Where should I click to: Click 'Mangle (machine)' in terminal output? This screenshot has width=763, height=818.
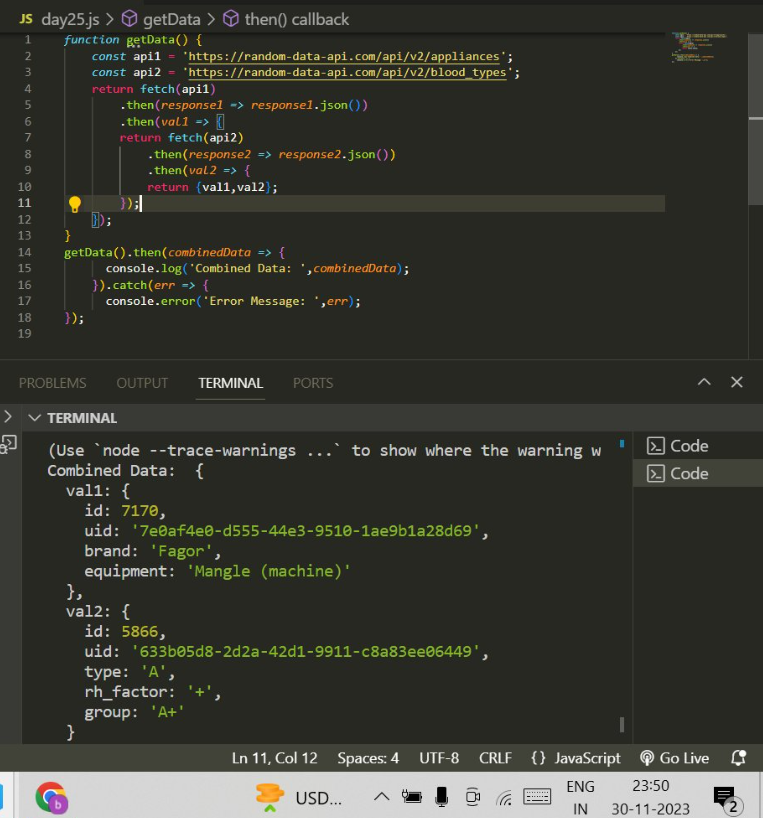[269, 571]
